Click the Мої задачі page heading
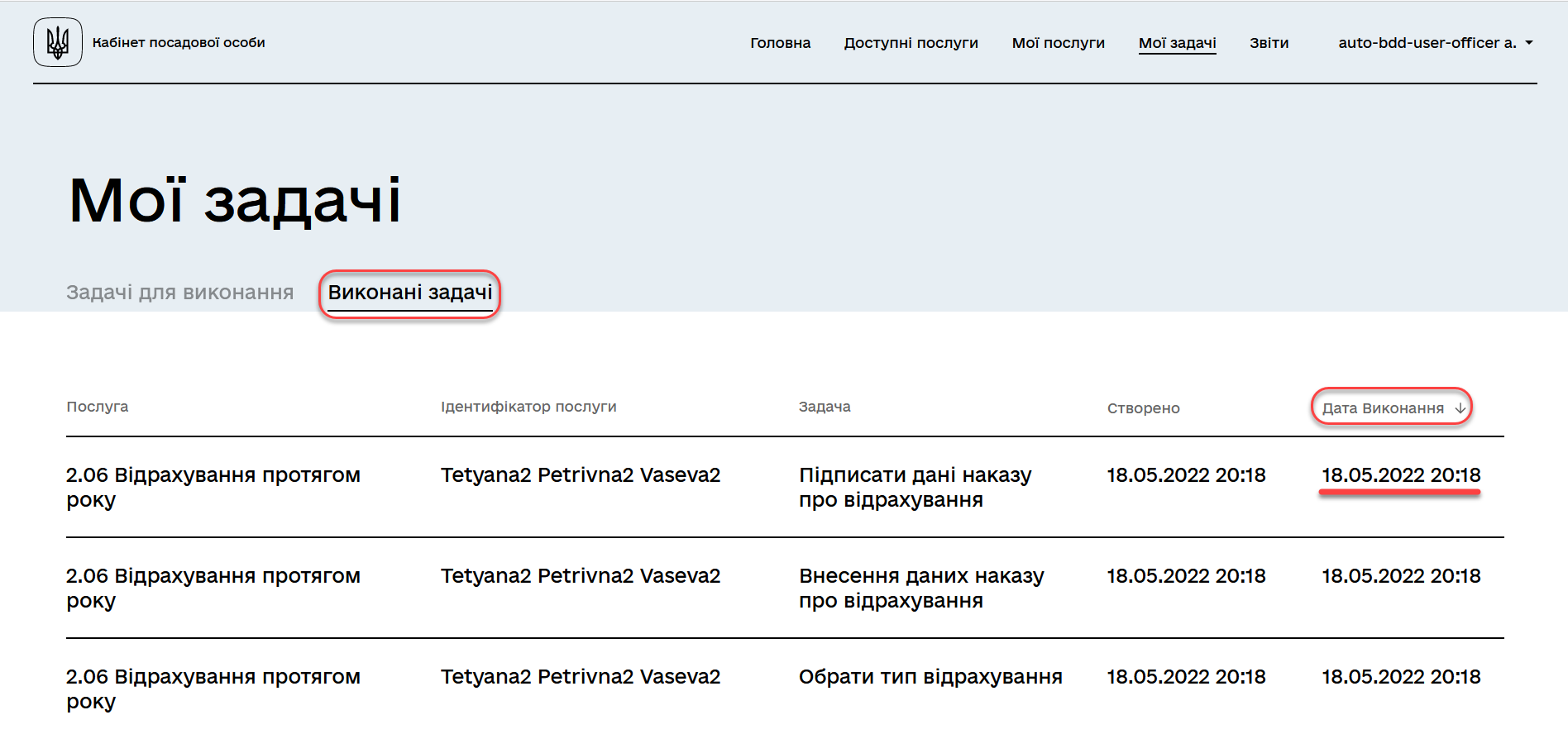The width and height of the screenshot is (1568, 734). [x=235, y=200]
